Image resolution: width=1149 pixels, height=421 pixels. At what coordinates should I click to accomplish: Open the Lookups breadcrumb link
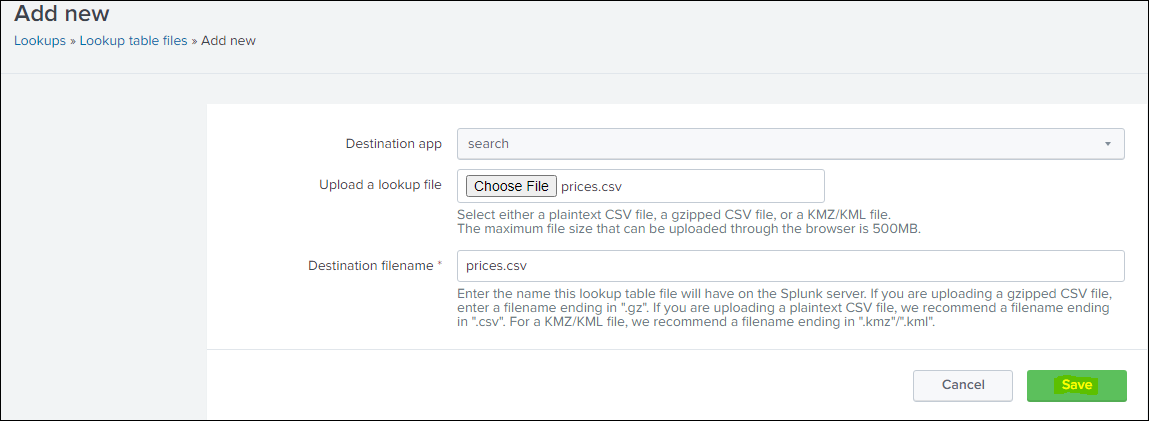pyautogui.click(x=39, y=41)
